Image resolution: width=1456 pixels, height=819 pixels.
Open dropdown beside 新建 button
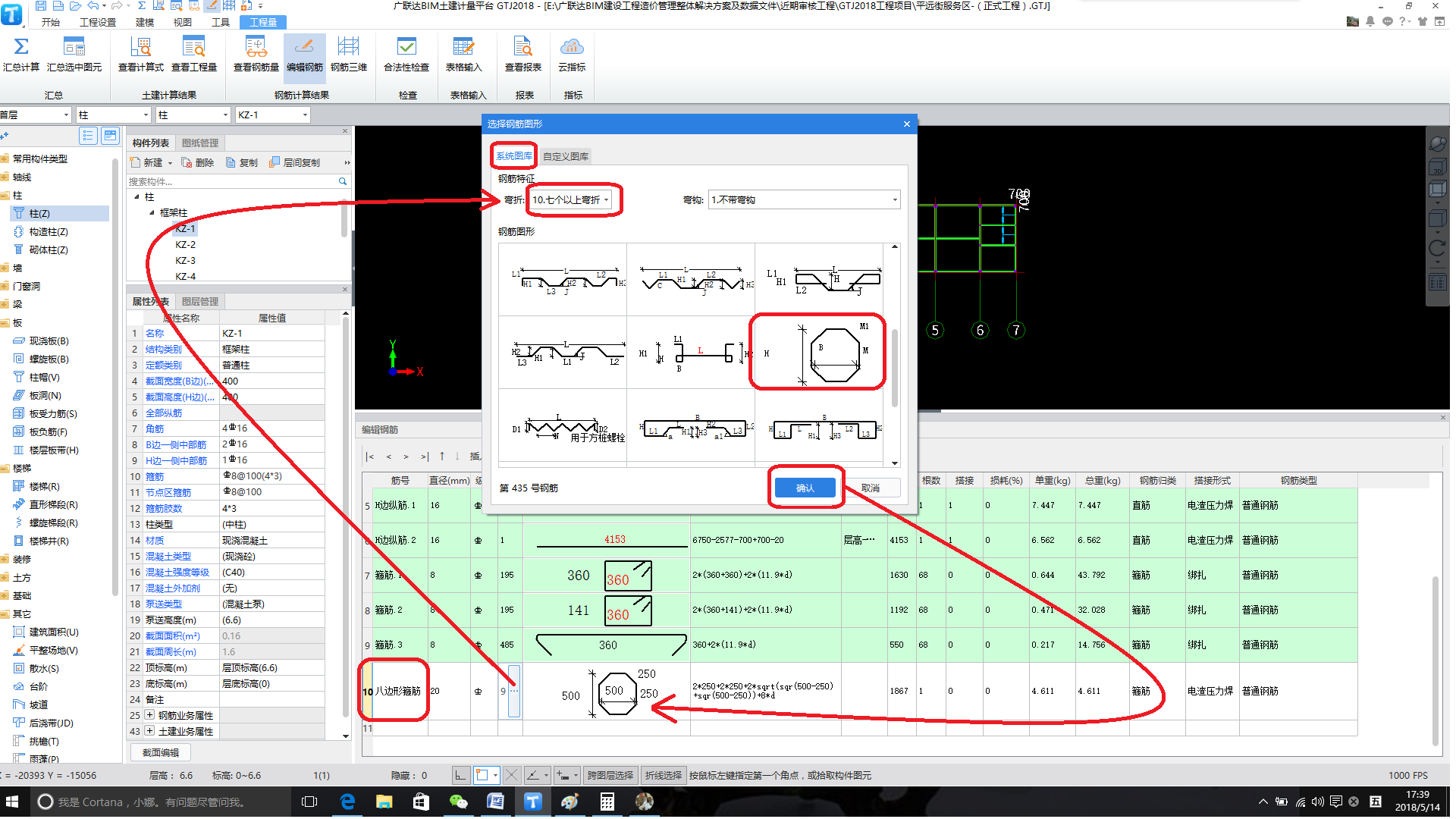[170, 163]
